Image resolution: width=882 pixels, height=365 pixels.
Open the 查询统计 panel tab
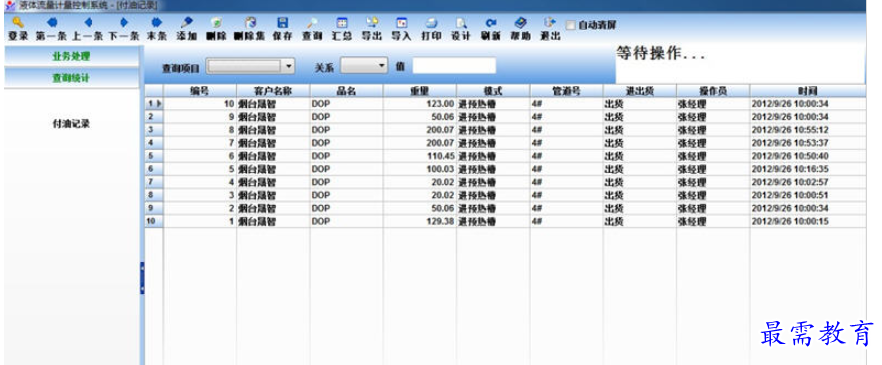coord(71,78)
